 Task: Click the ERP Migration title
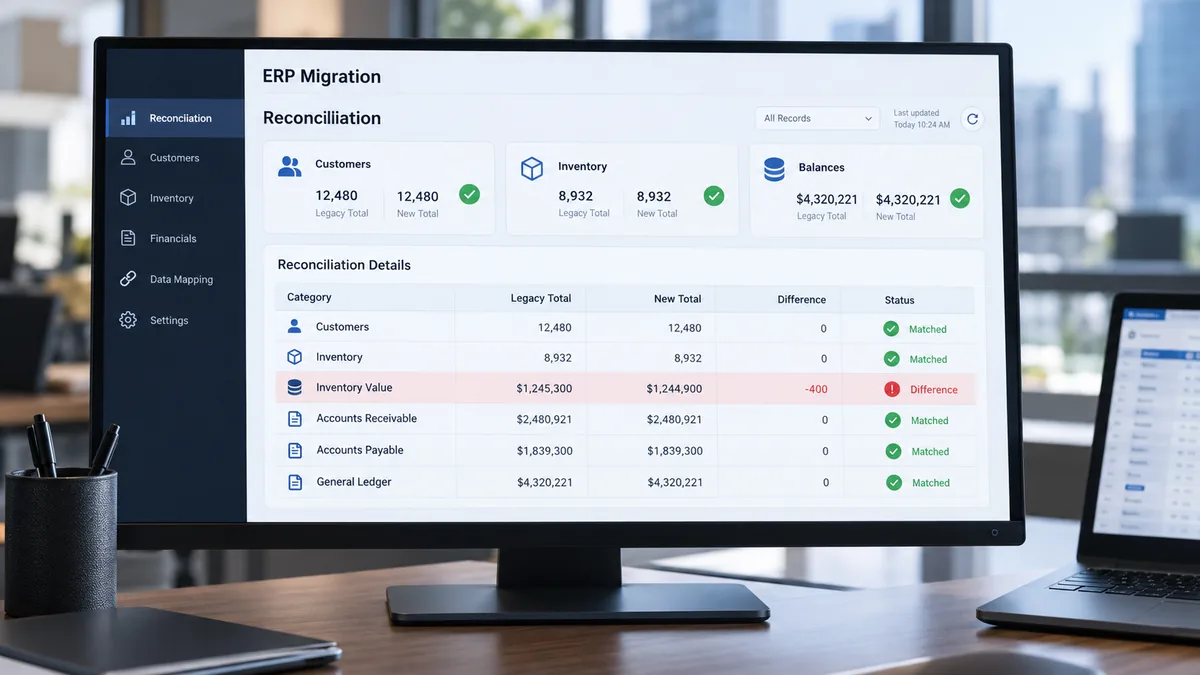(x=321, y=76)
